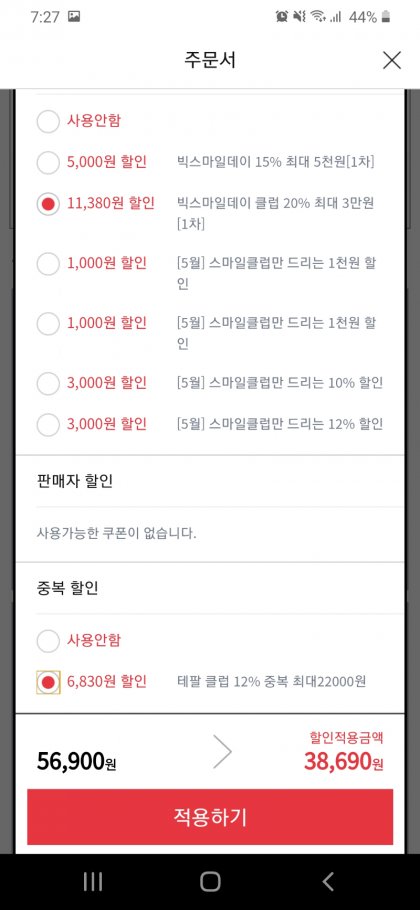Close the 주문서 order sheet with X
The height and width of the screenshot is (910, 420).
tap(392, 60)
